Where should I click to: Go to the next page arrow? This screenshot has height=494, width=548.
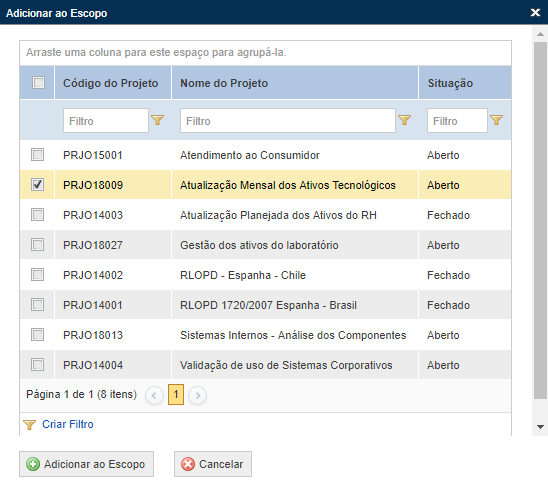click(197, 395)
